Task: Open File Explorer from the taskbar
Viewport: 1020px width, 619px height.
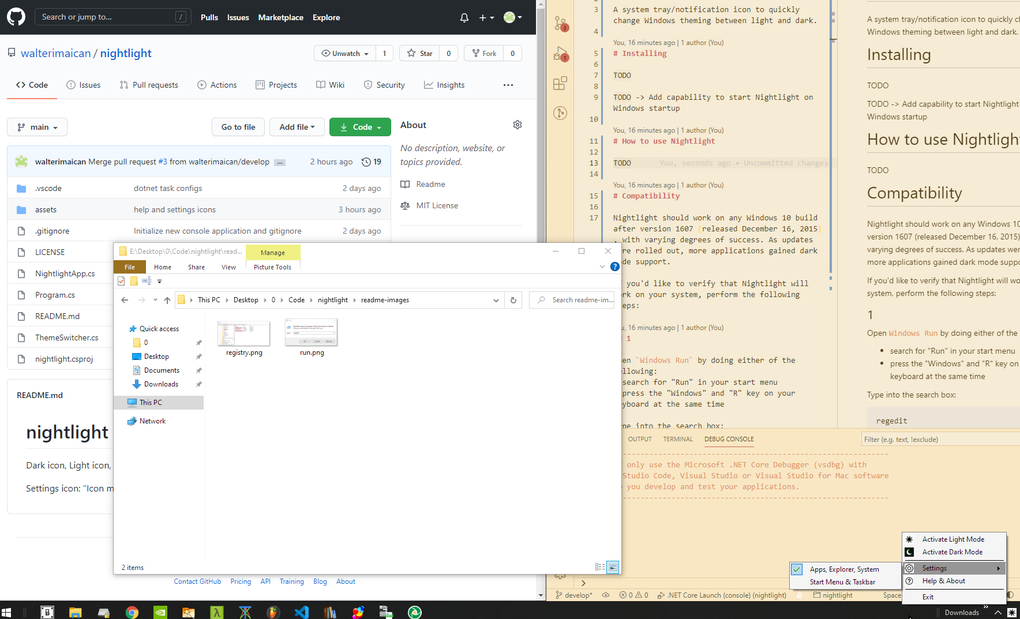Action: point(75,612)
